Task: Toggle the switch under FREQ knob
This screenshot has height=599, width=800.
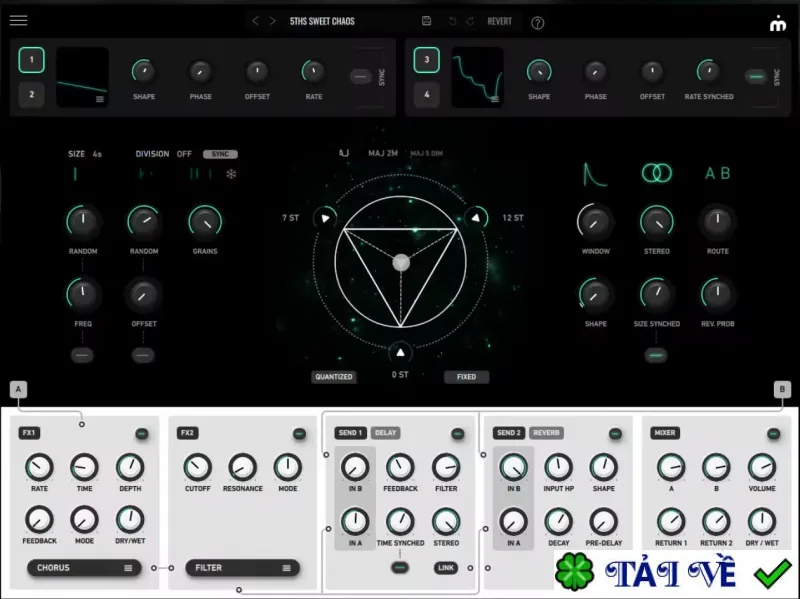Action: point(82,355)
